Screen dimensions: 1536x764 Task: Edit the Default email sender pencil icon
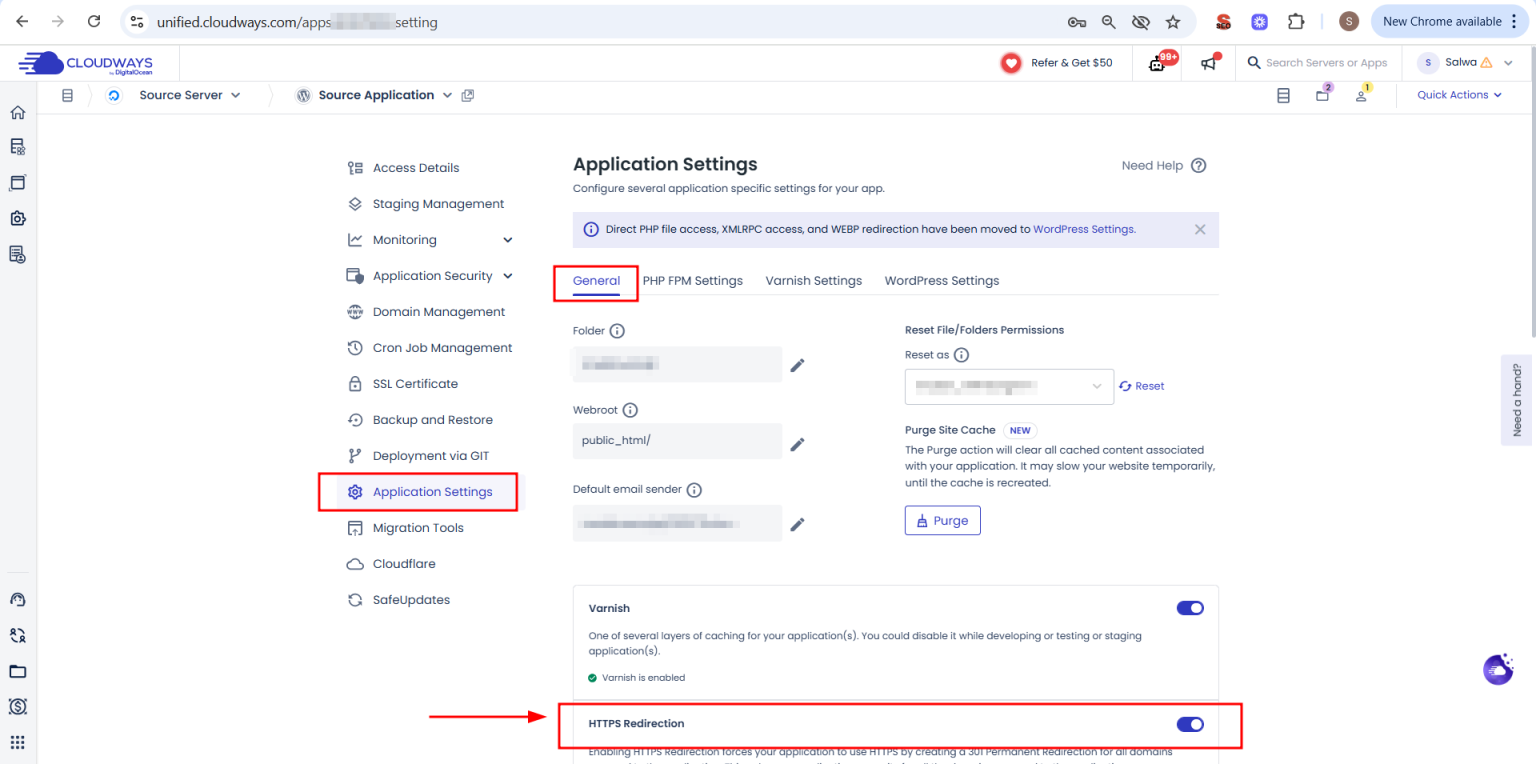pyautogui.click(x=797, y=524)
